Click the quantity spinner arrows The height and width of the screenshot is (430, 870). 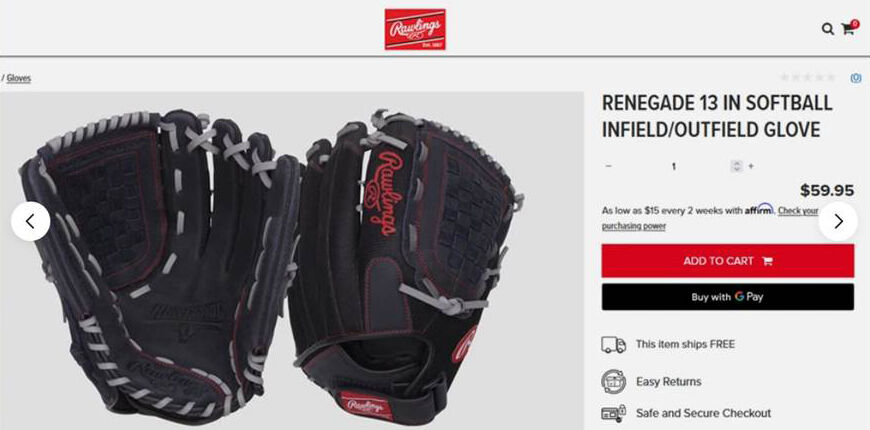point(736,166)
